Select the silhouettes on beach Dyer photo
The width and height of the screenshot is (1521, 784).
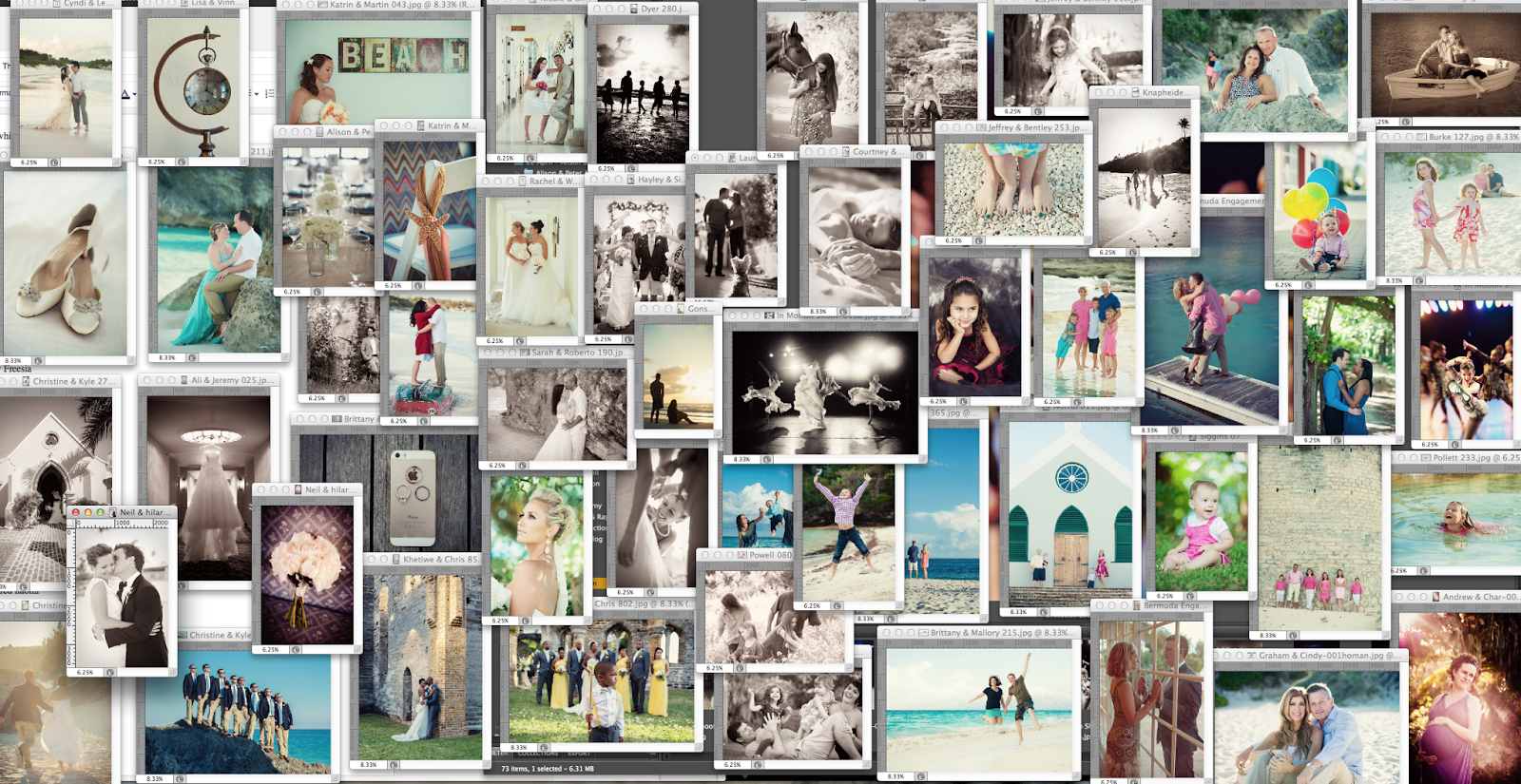tap(643, 94)
